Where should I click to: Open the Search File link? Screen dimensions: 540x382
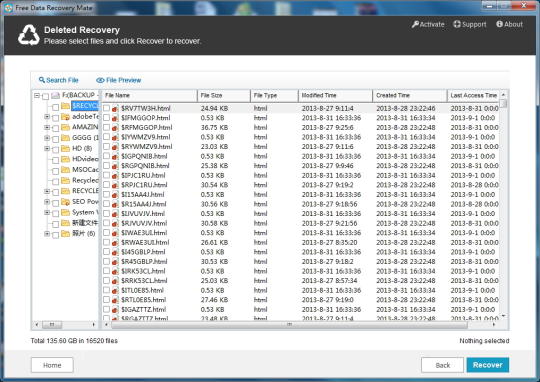(x=59, y=80)
